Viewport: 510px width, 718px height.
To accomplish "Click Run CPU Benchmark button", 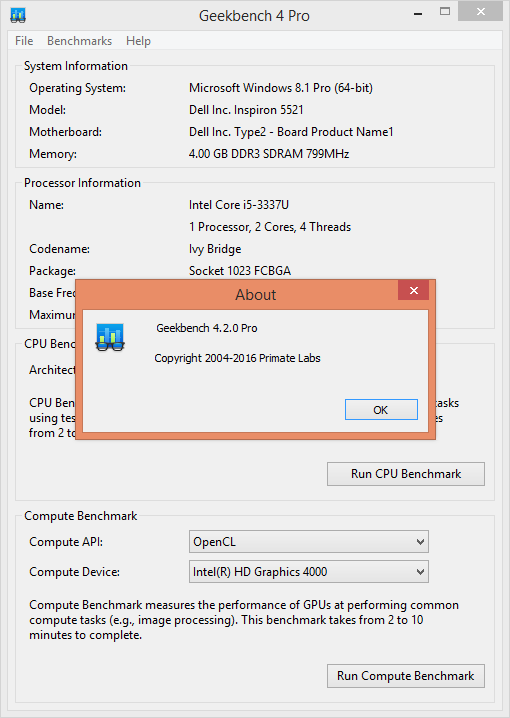I will pyautogui.click(x=406, y=473).
